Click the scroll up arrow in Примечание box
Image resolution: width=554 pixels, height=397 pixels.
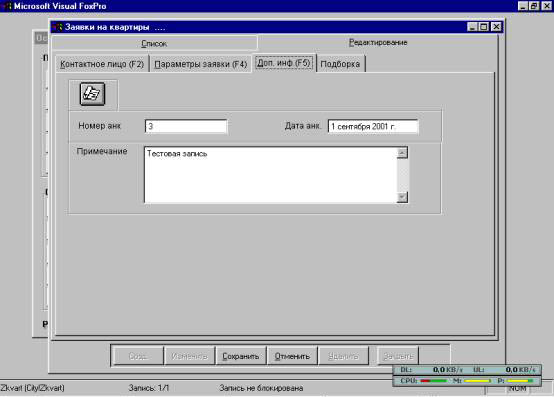tap(402, 153)
